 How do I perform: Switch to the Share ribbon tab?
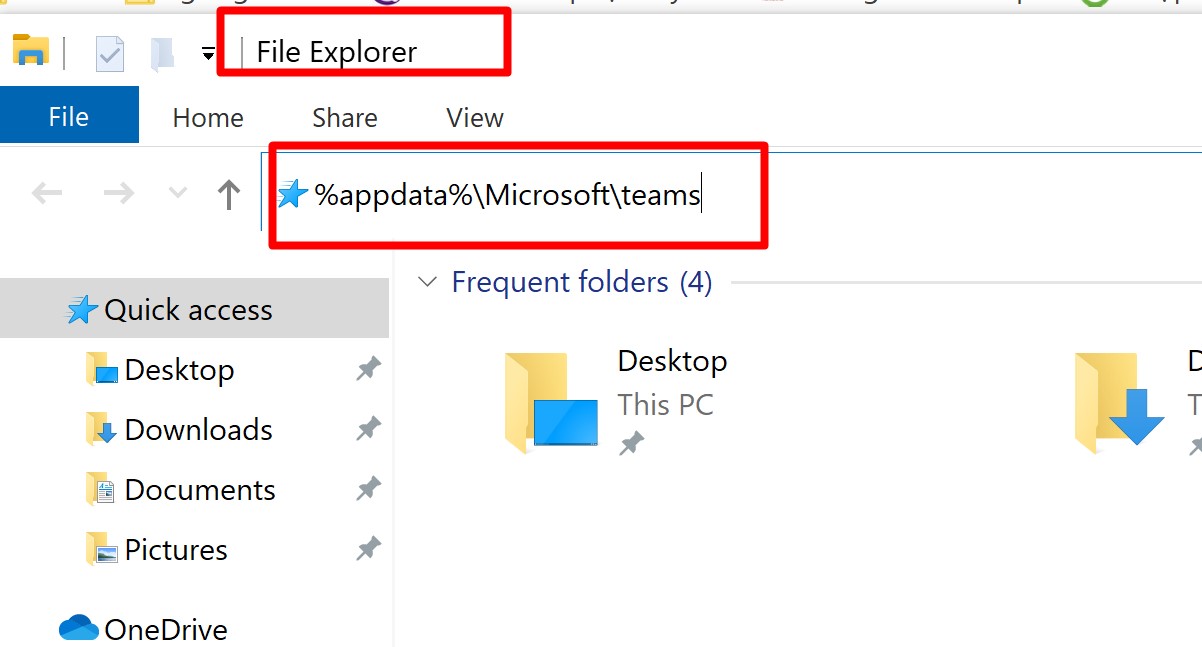[x=344, y=118]
